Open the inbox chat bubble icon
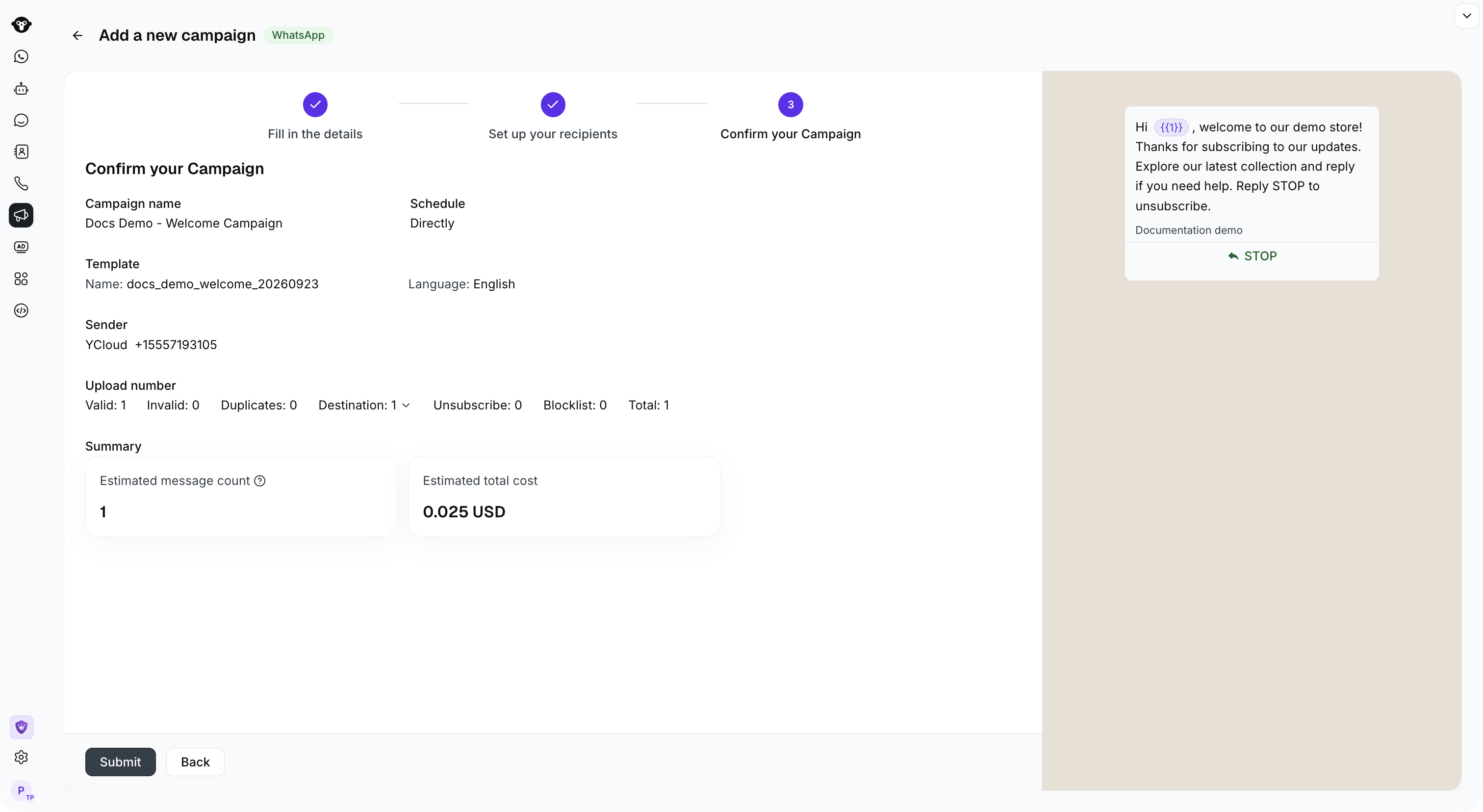This screenshot has height=812, width=1483. click(x=21, y=120)
